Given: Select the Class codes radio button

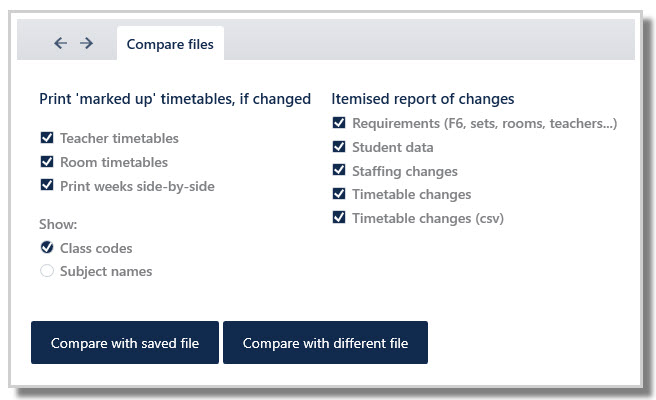Looking at the screenshot, I should click(47, 247).
